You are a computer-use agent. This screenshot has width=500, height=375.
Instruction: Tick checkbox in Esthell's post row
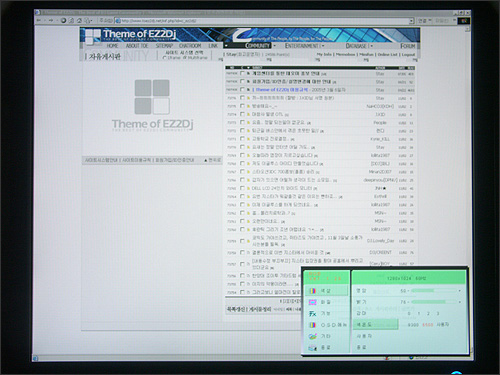242,196
